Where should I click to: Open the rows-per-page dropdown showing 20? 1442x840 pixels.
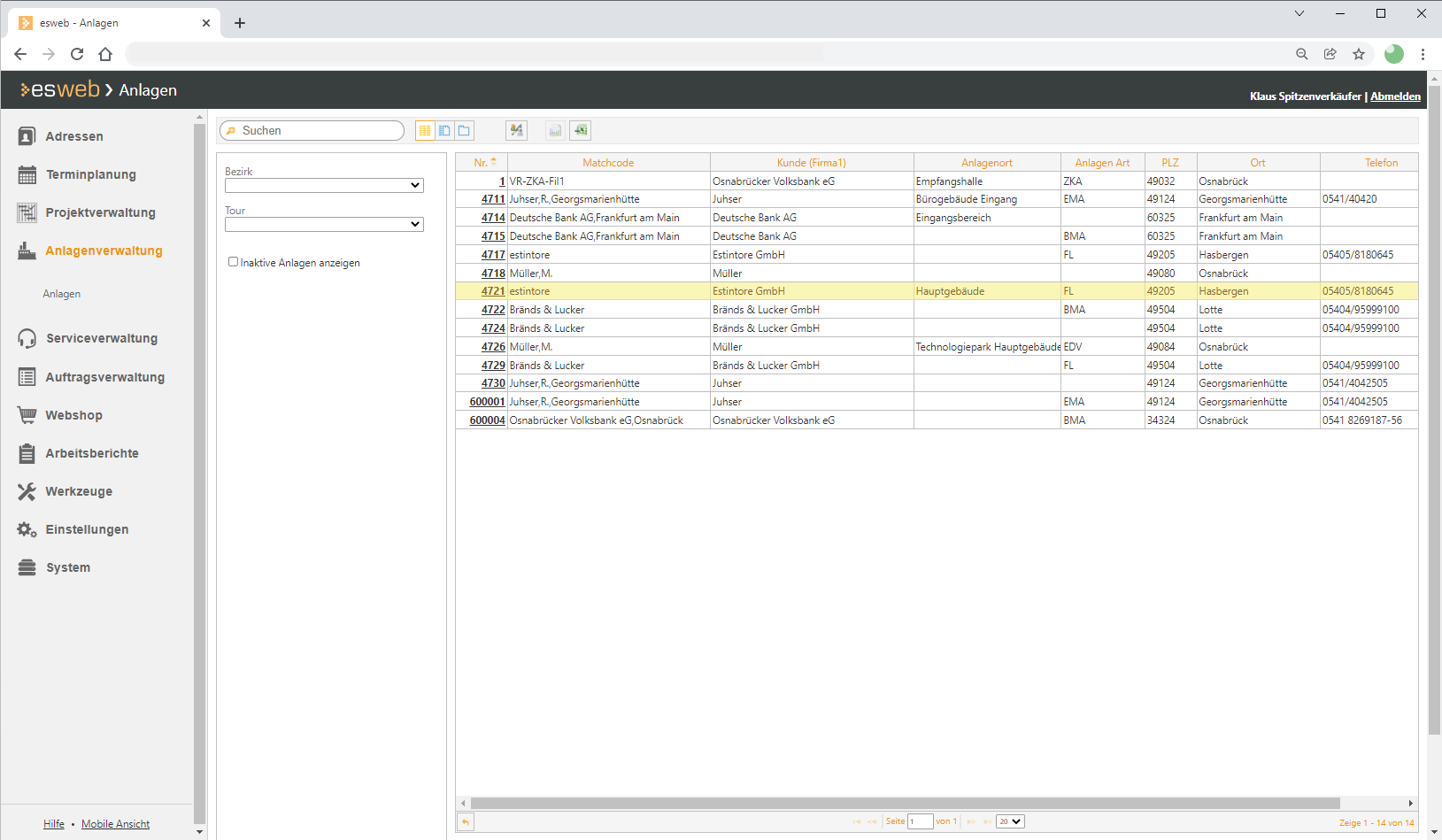pos(1010,821)
